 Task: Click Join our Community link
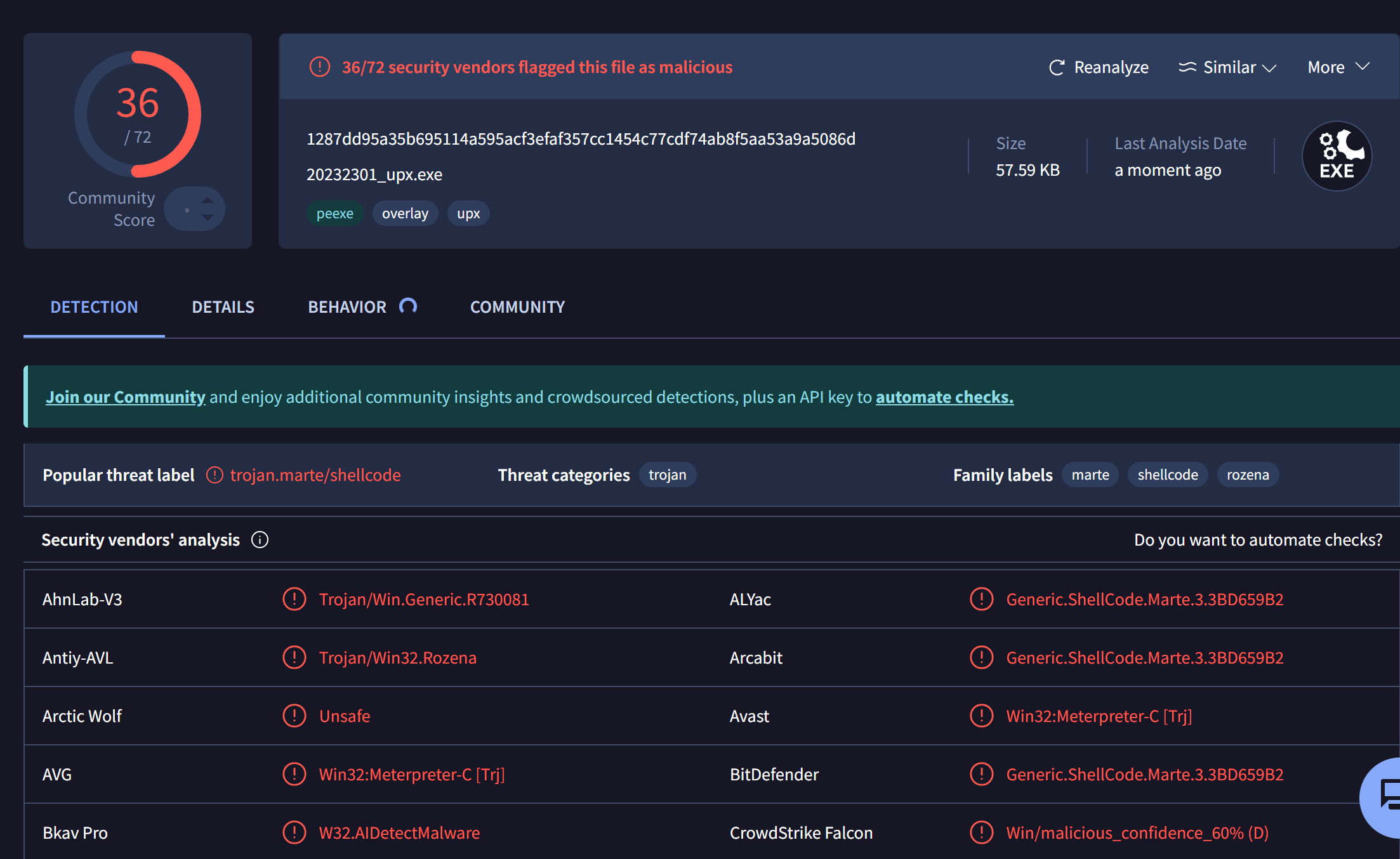[126, 397]
